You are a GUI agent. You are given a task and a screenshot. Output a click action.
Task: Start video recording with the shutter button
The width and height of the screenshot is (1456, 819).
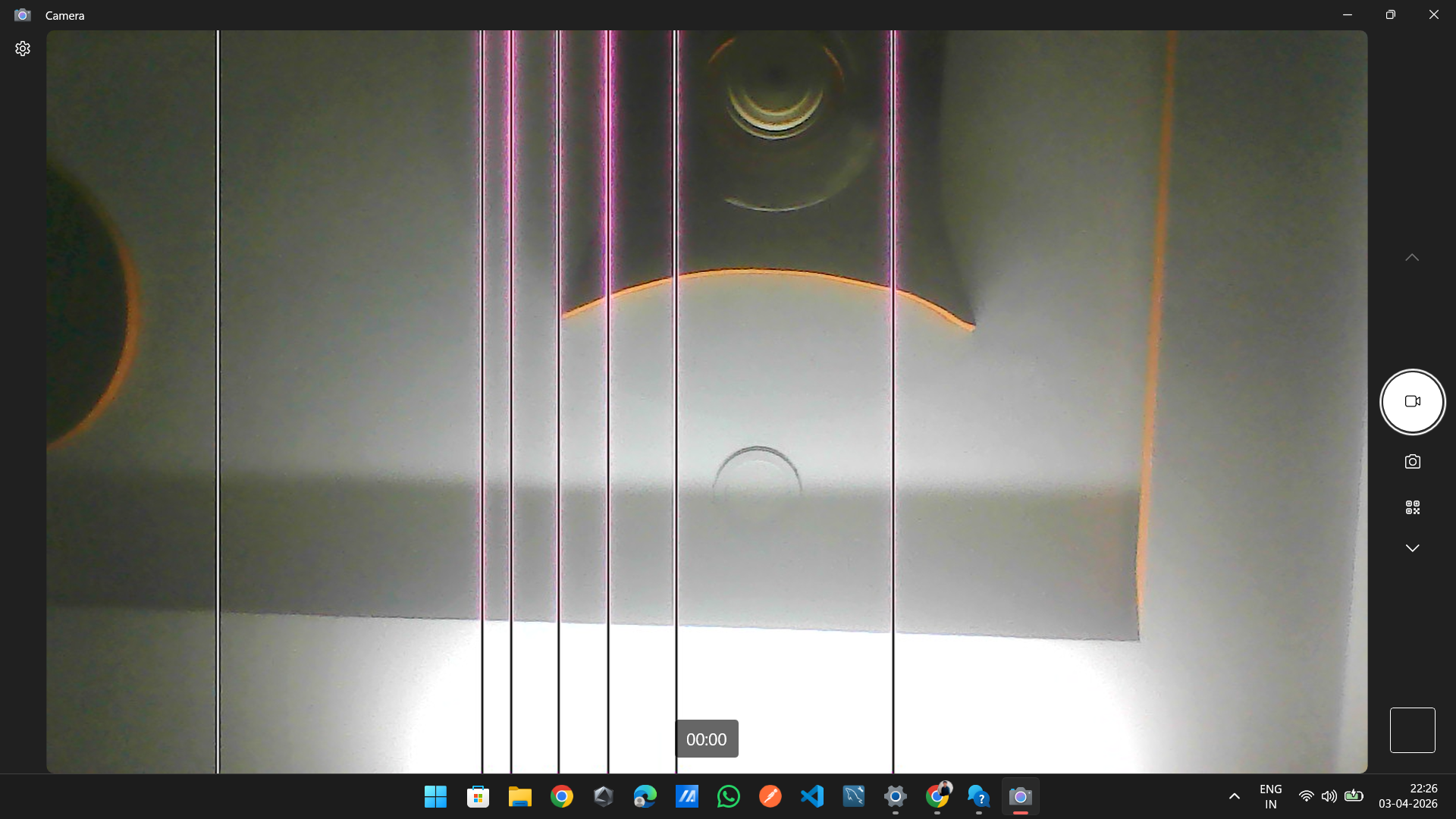(x=1412, y=402)
